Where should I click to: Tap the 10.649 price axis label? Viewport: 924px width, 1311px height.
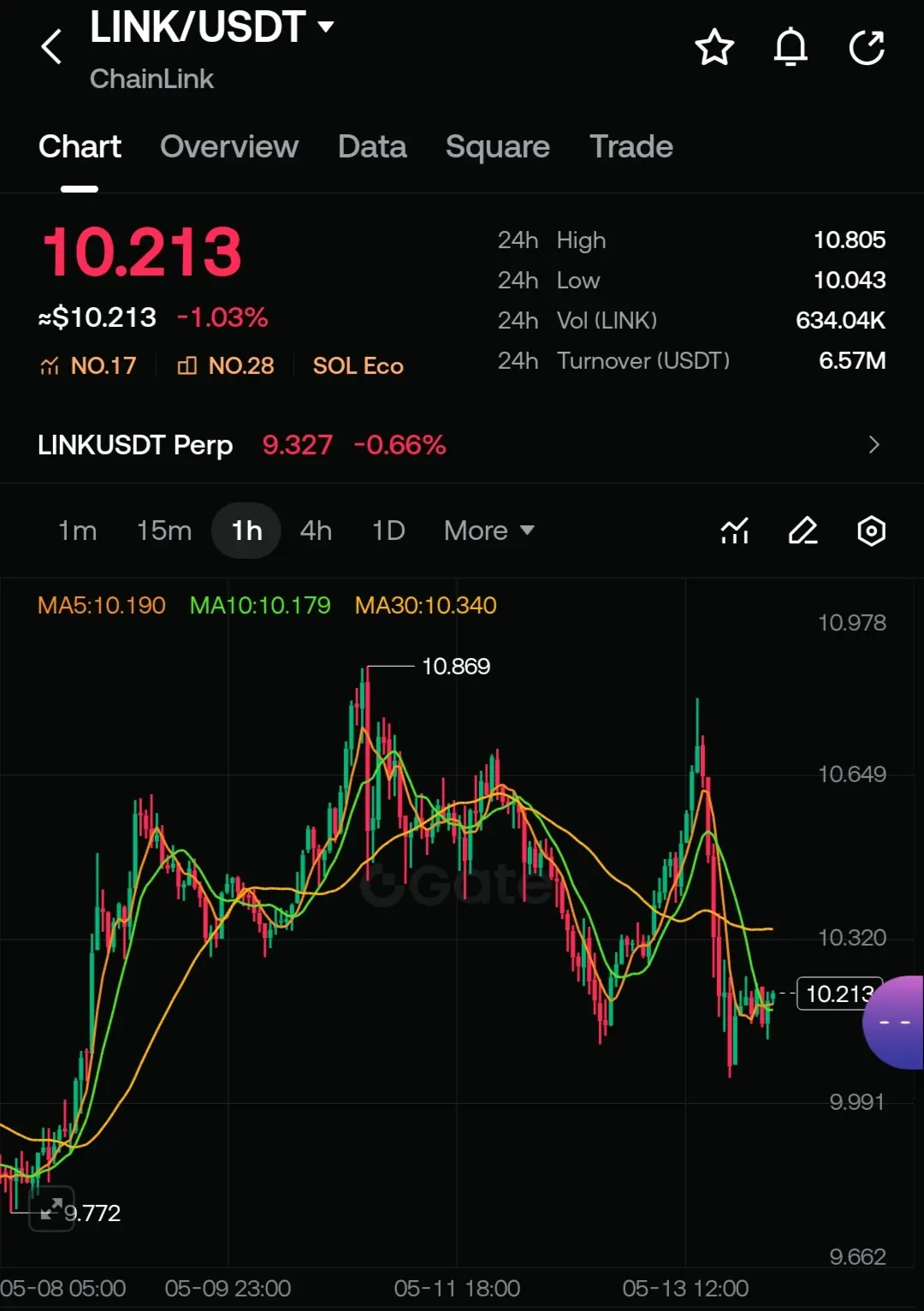coord(852,774)
